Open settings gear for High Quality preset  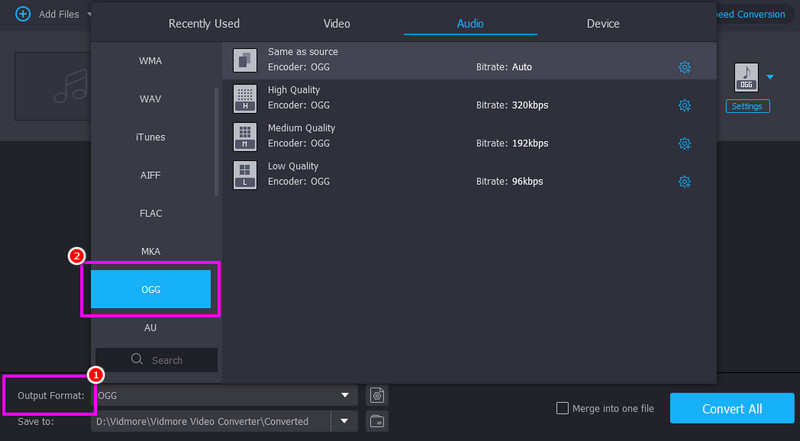(x=684, y=105)
